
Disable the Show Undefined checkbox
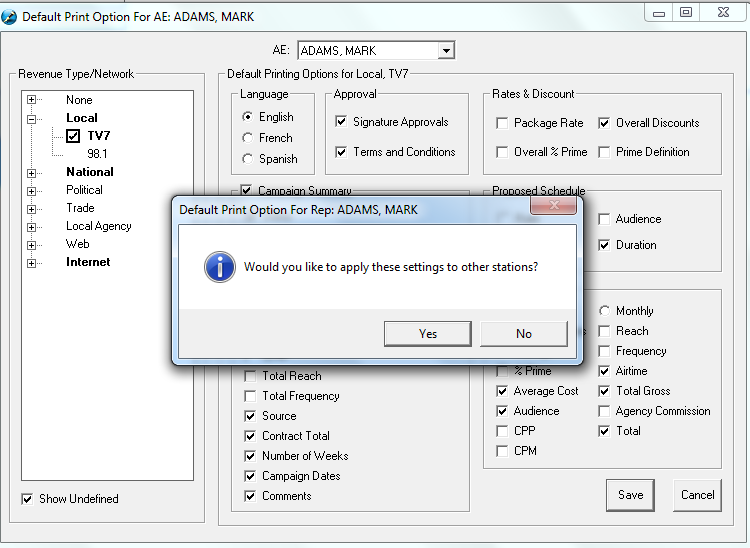pyautogui.click(x=27, y=499)
